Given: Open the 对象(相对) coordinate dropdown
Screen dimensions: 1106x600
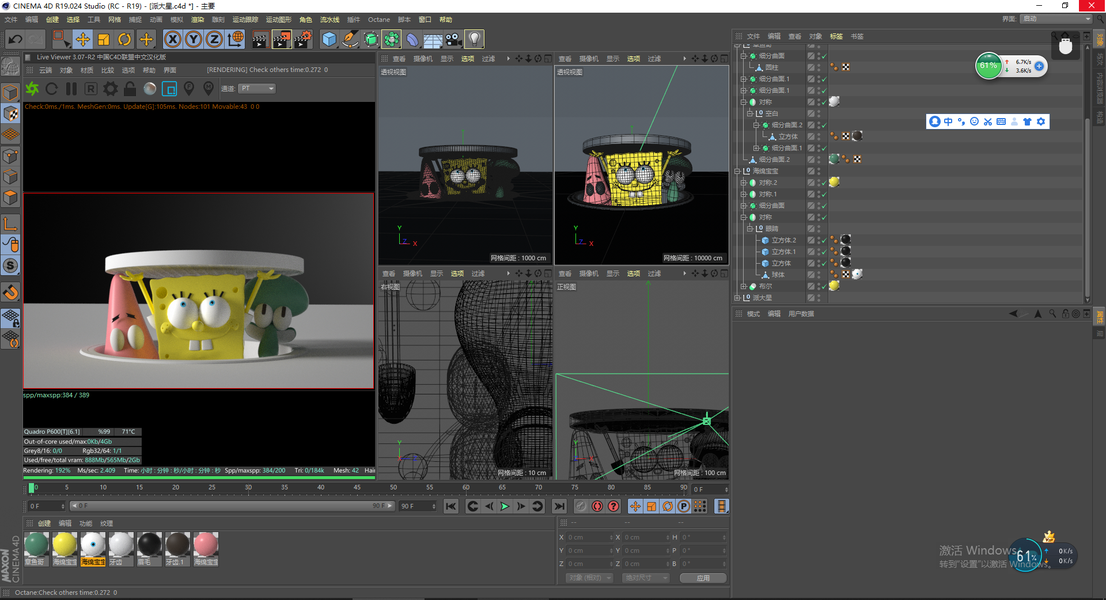Looking at the screenshot, I should (589, 577).
